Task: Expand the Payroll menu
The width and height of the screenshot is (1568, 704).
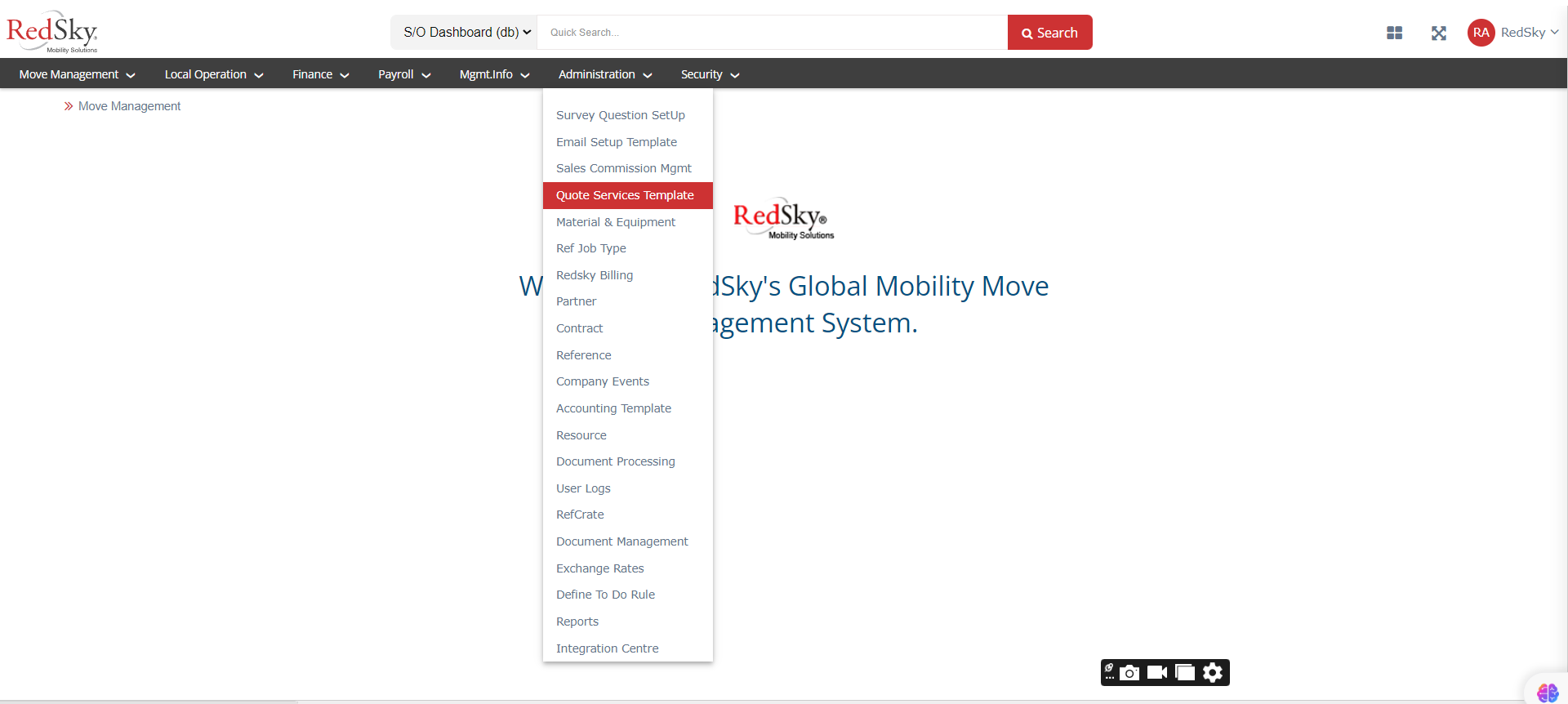Action: tap(404, 74)
